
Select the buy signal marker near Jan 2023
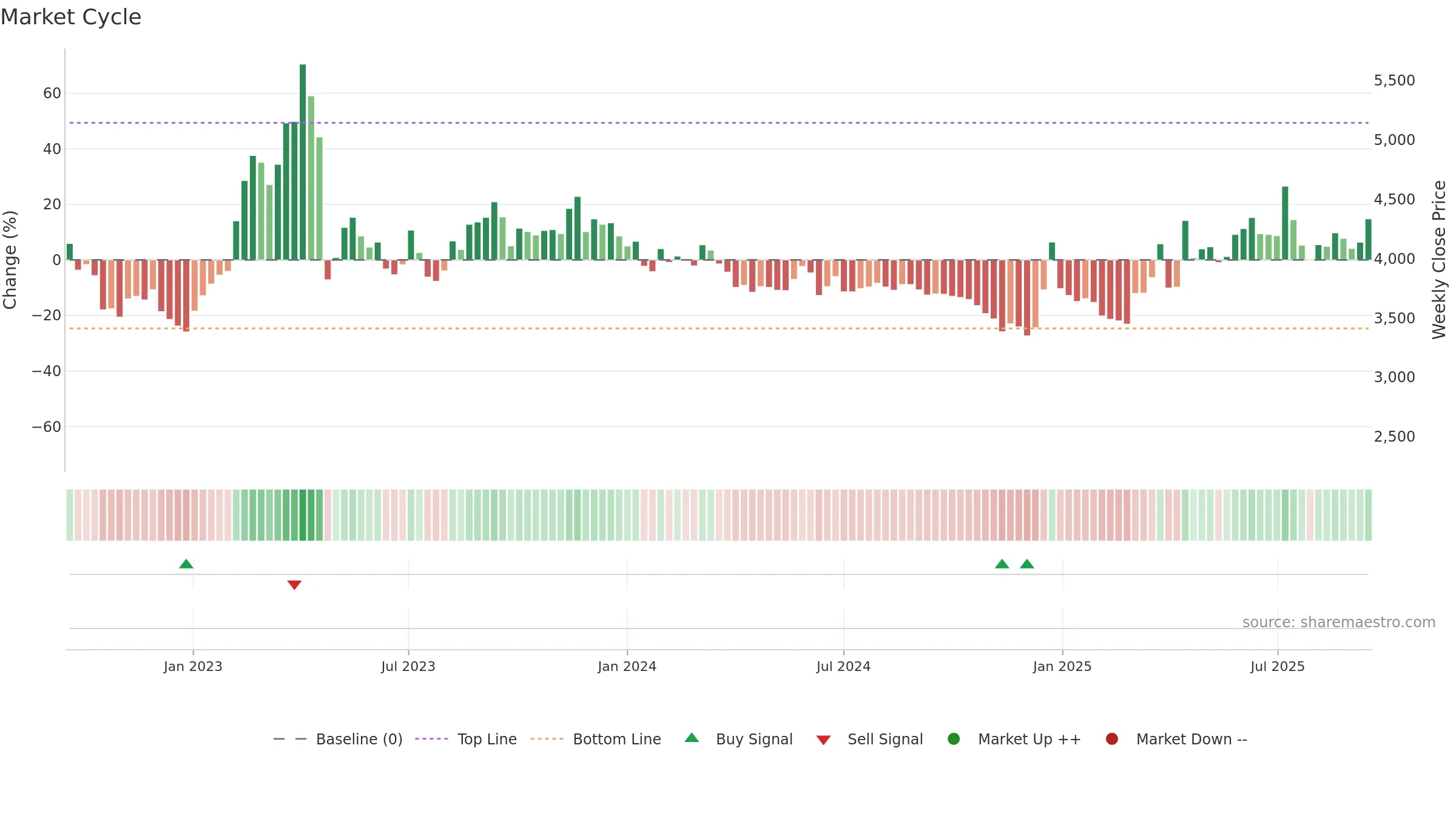tap(186, 564)
